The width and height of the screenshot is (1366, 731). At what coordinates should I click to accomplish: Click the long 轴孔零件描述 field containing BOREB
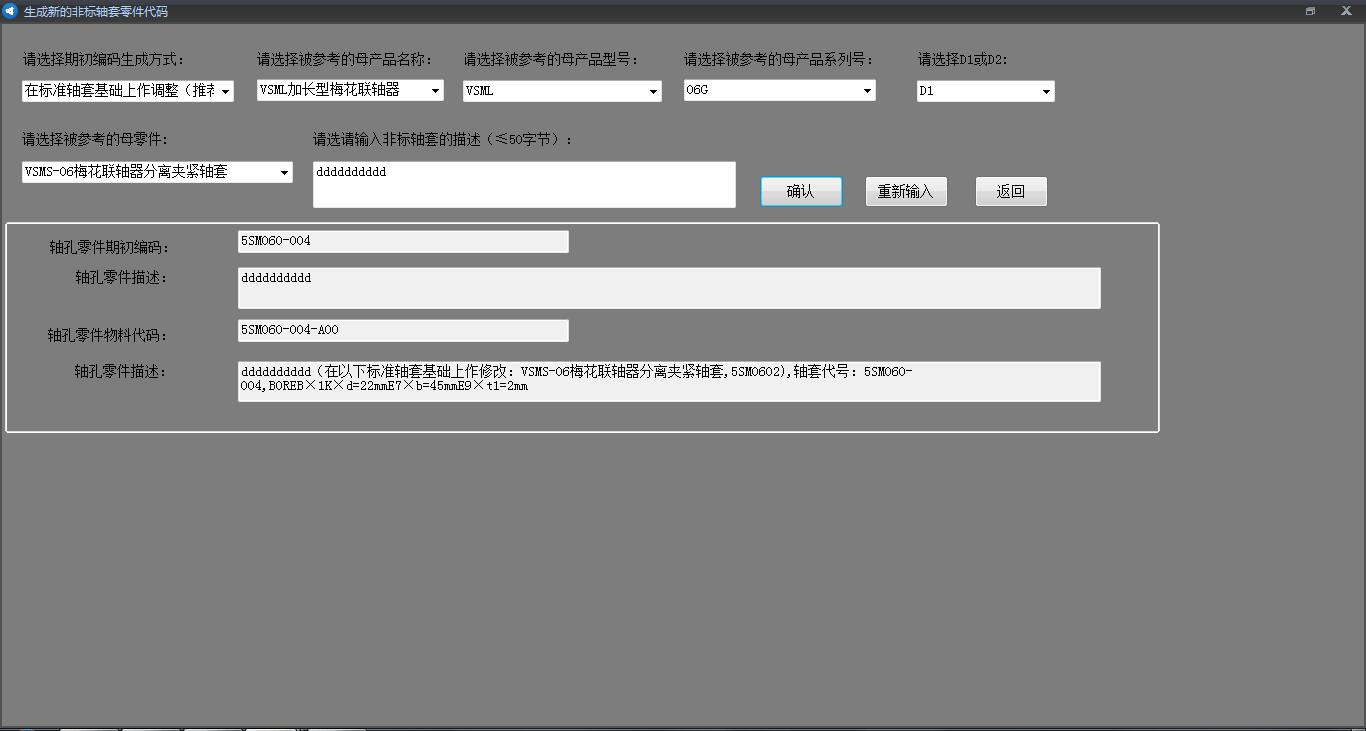[668, 381]
